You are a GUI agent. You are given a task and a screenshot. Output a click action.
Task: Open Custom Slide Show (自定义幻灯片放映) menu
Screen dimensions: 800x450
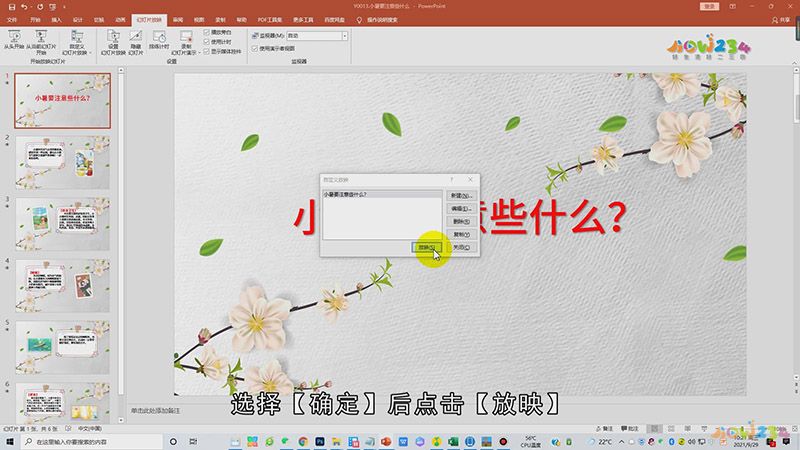click(77, 43)
